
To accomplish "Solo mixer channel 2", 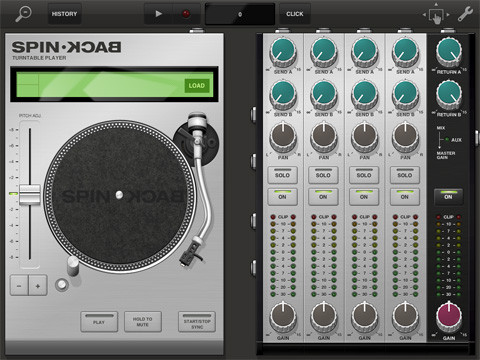I will click(323, 175).
